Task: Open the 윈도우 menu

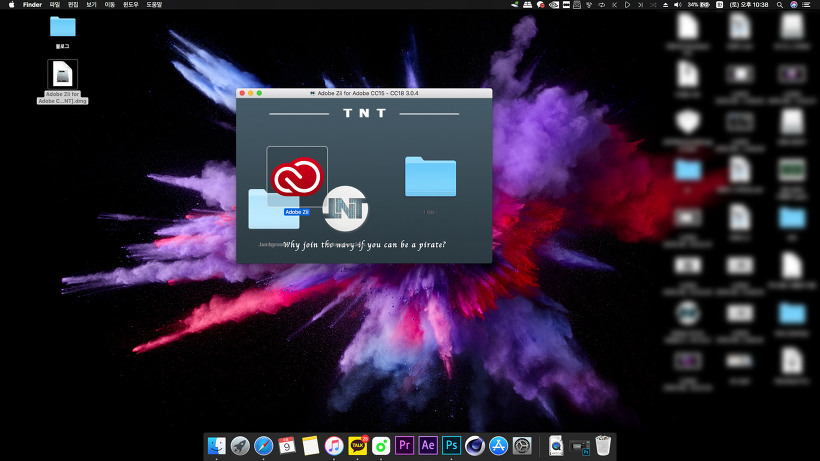Action: pos(131,5)
